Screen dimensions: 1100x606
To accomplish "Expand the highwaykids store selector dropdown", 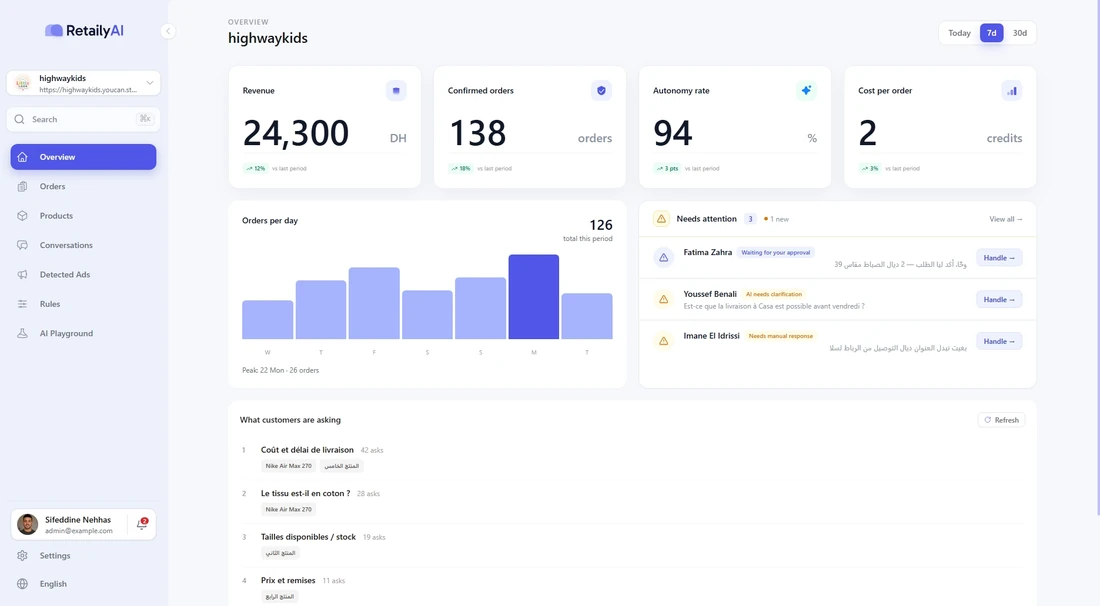I will pyautogui.click(x=149, y=83).
